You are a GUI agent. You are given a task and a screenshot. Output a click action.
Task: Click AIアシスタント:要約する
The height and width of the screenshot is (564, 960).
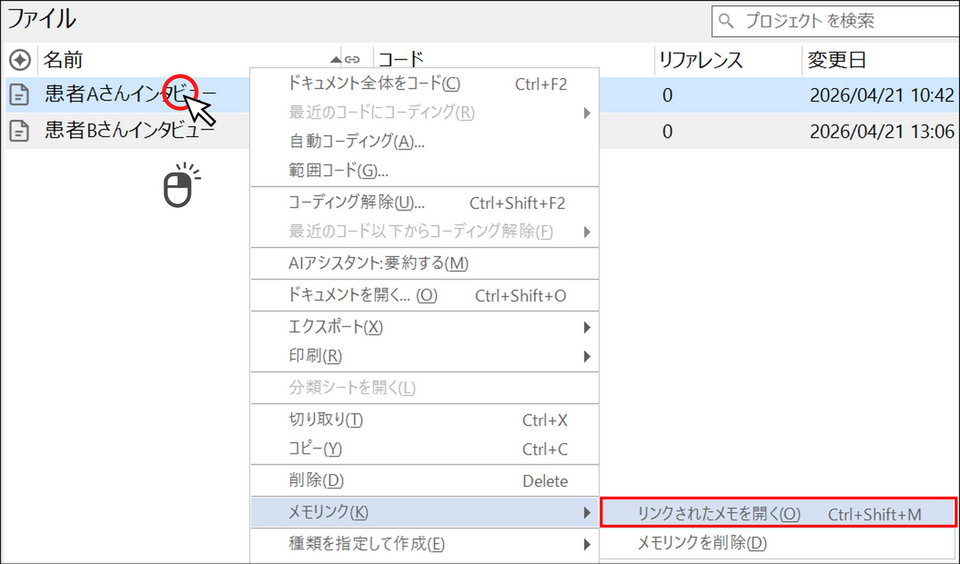378,264
